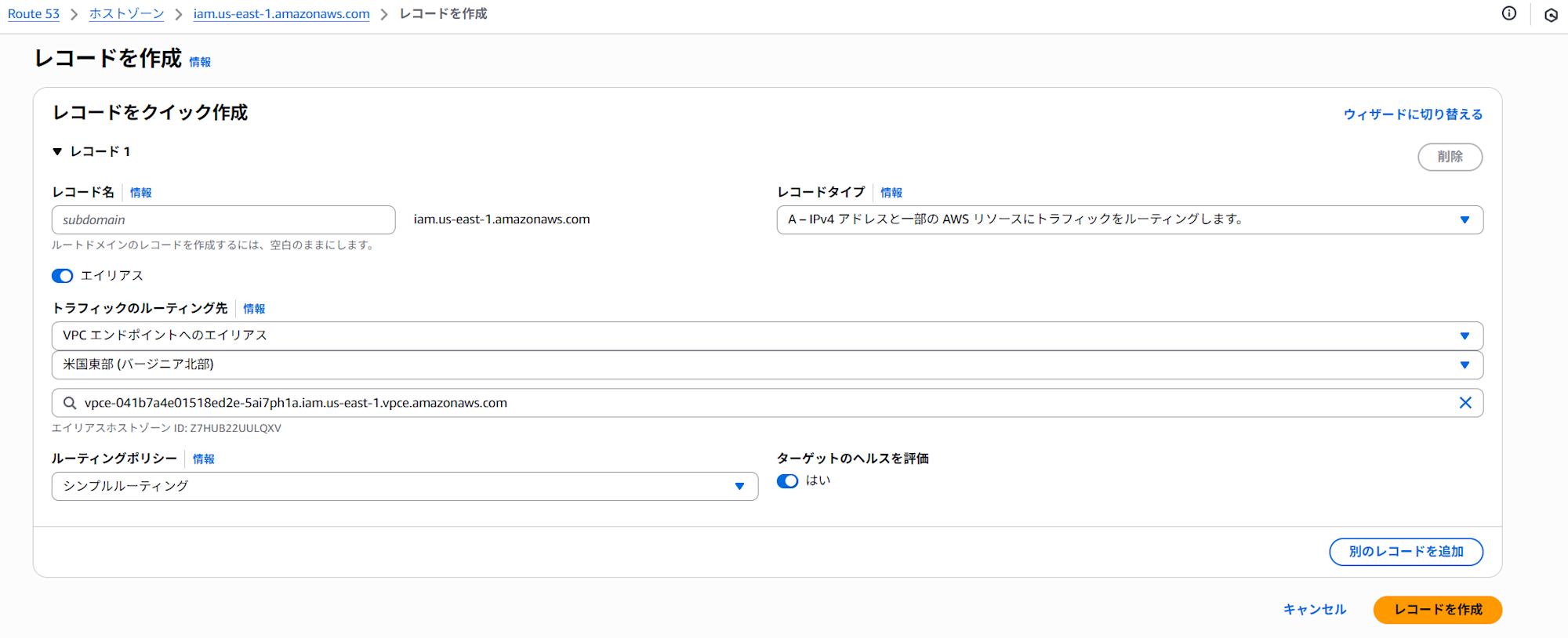Collapse the レコード 1 section triangle
This screenshot has width=1568, height=638.
point(57,151)
